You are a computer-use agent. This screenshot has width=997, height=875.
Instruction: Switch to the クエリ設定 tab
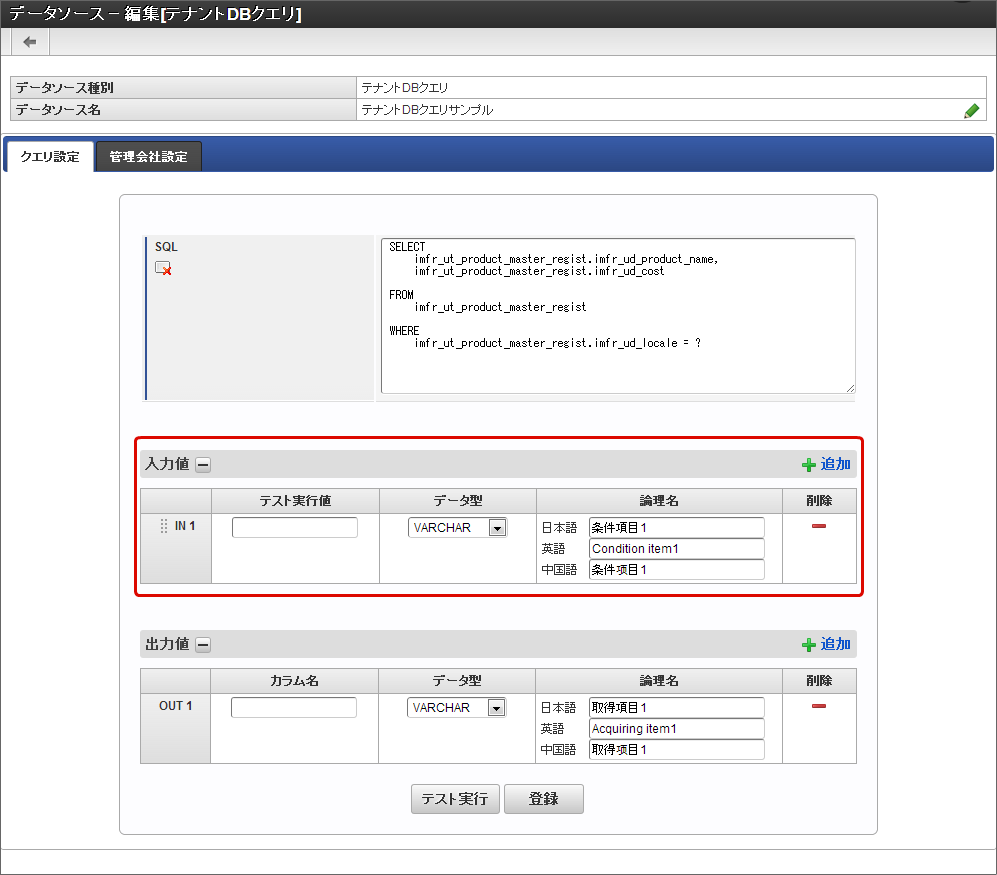(x=49, y=157)
